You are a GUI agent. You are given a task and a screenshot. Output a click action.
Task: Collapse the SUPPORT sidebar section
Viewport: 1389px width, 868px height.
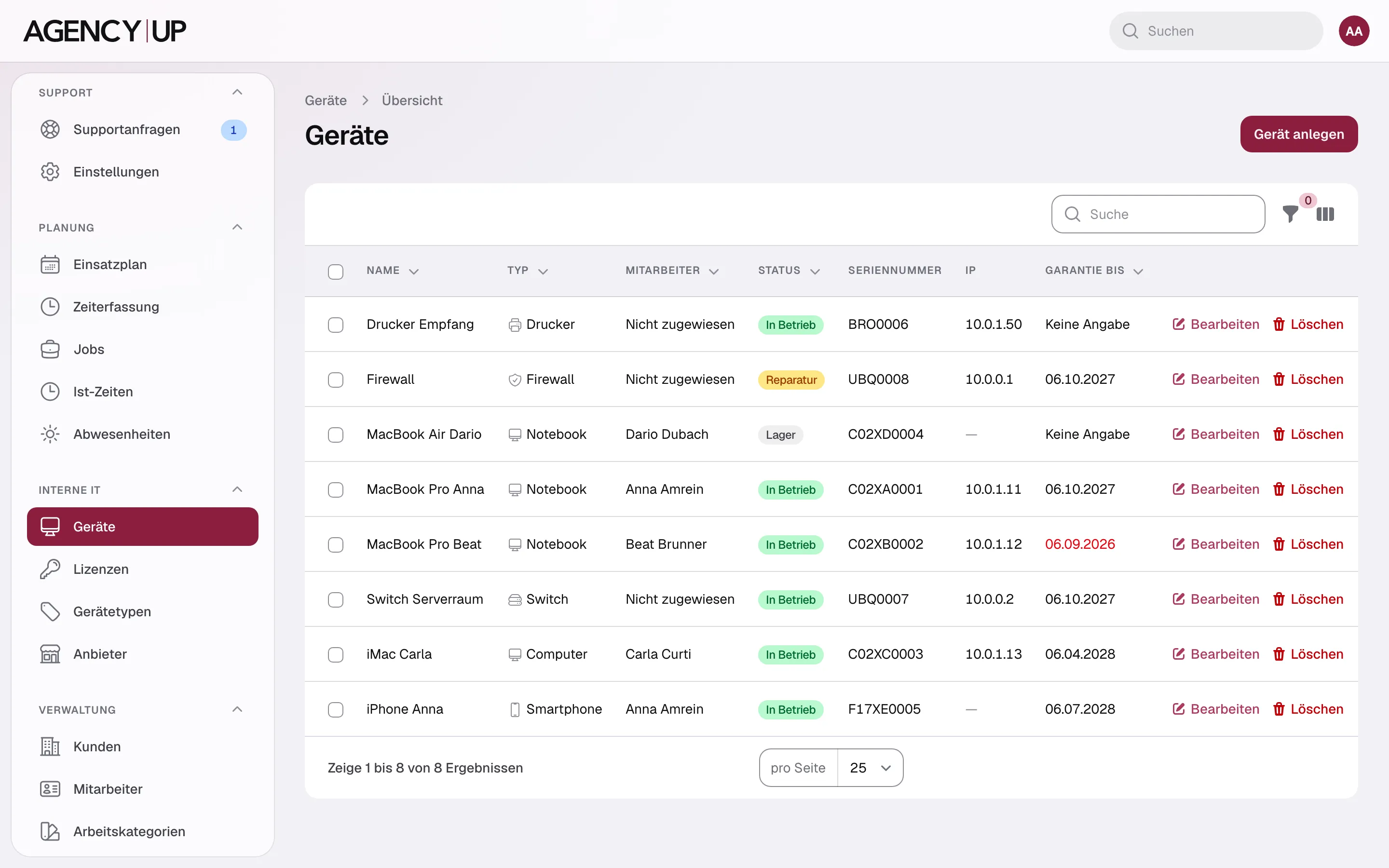click(x=237, y=92)
